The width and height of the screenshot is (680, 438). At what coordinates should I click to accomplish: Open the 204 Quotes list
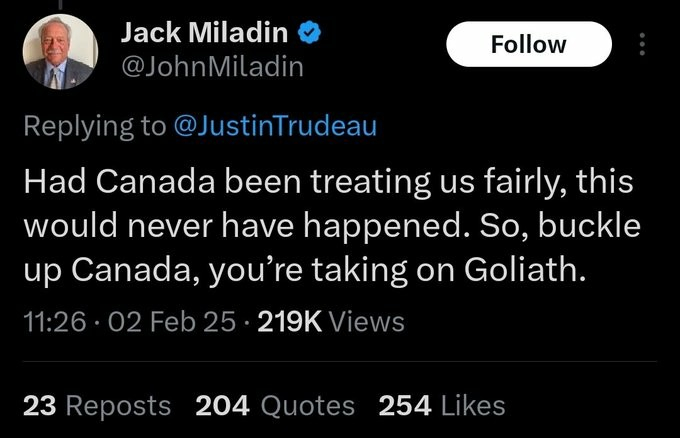pos(275,405)
